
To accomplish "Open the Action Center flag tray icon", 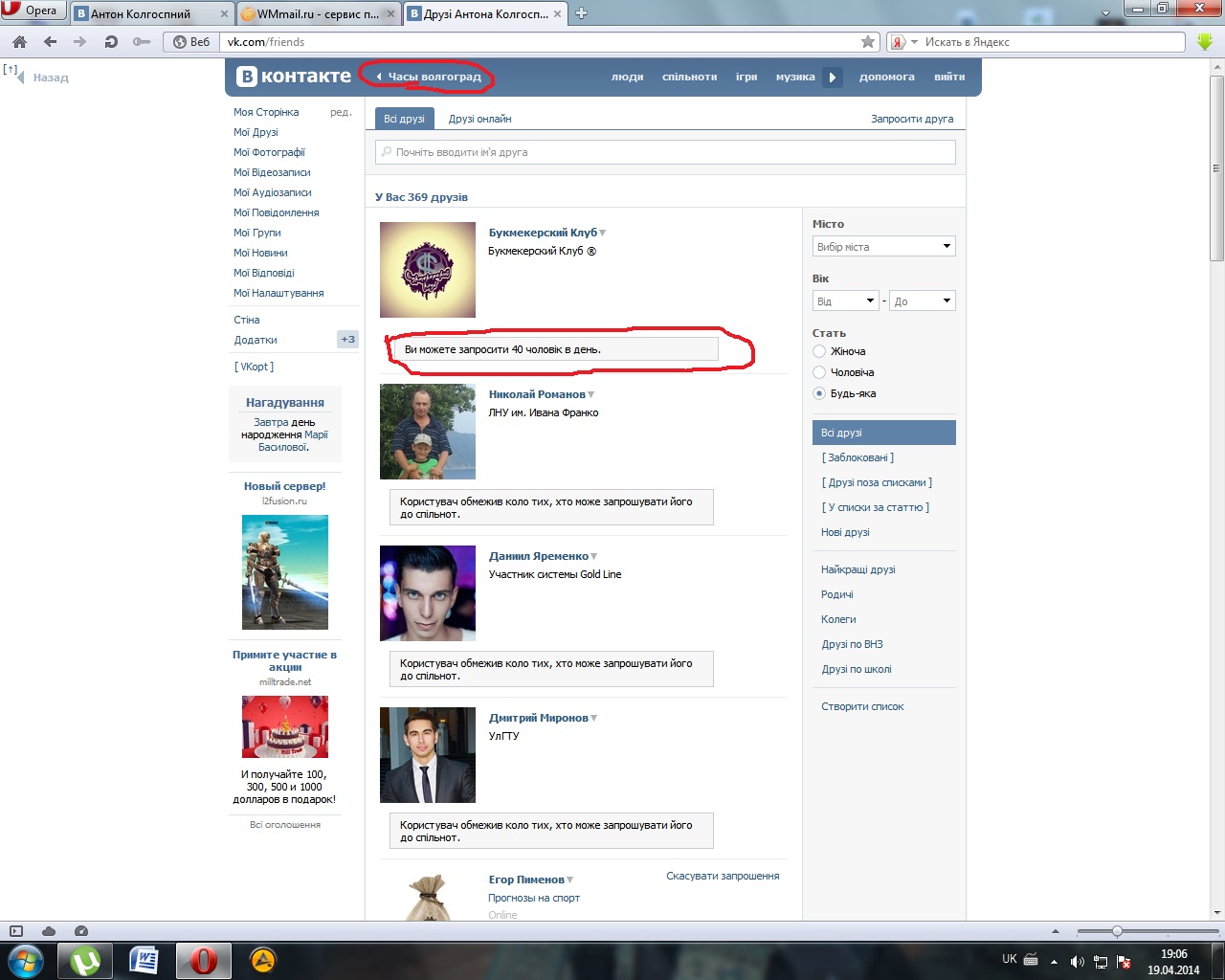I will pos(1125,962).
